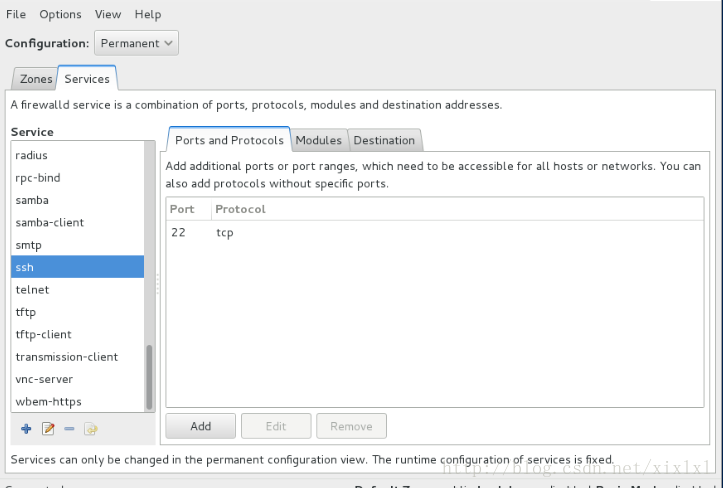Open the Options menu
The width and height of the screenshot is (723, 488).
[60, 14]
